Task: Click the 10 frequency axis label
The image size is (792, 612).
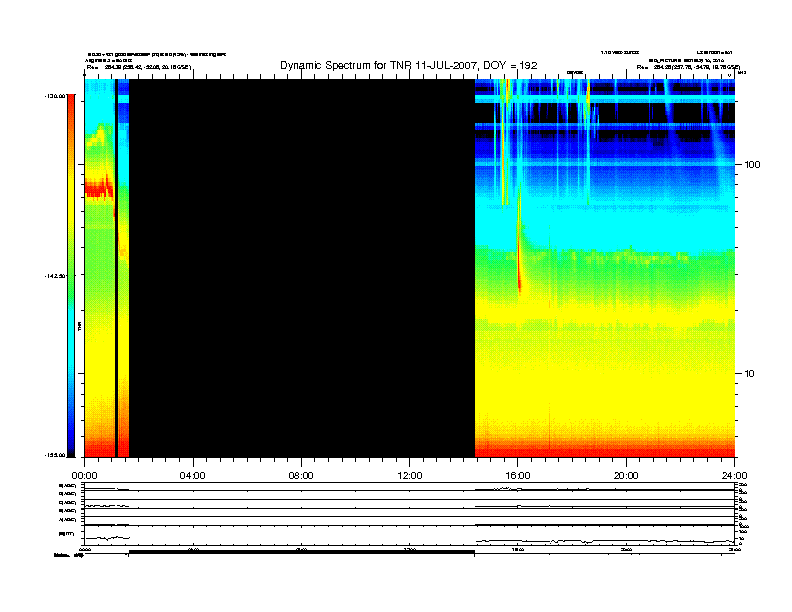Action: tap(750, 374)
